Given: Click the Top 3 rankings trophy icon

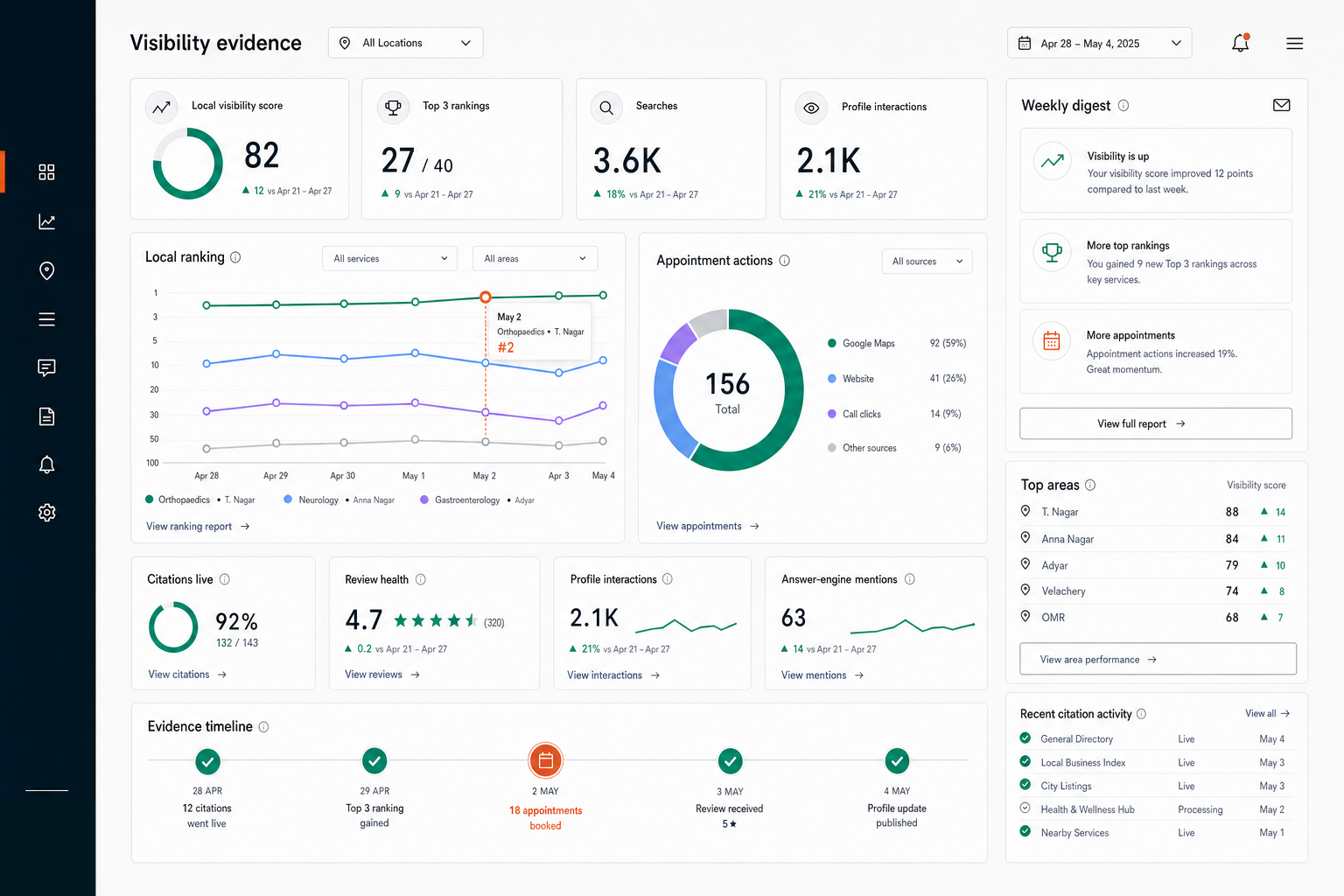Looking at the screenshot, I should coord(394,107).
